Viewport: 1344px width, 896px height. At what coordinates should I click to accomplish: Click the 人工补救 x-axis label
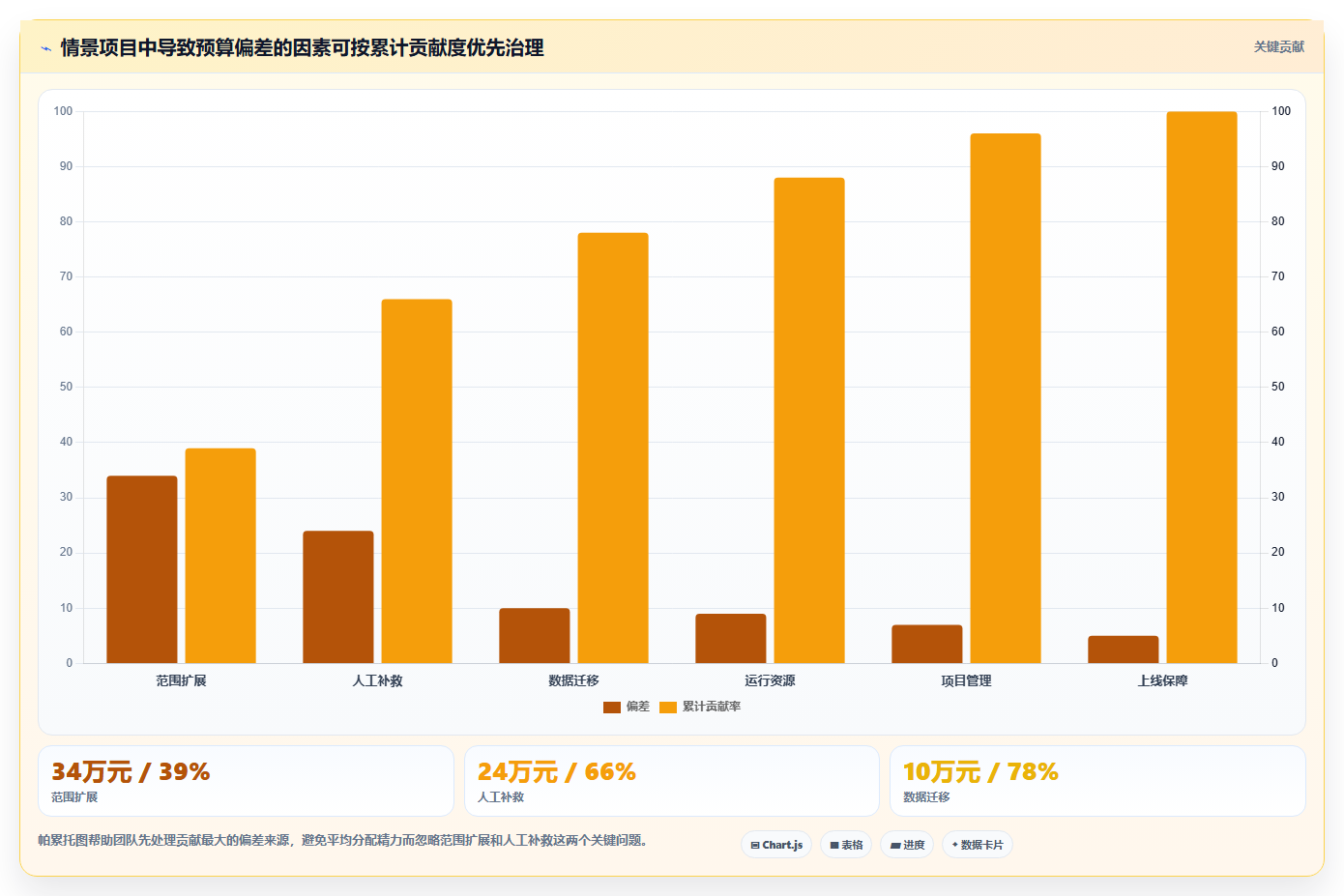pyautogui.click(x=378, y=680)
